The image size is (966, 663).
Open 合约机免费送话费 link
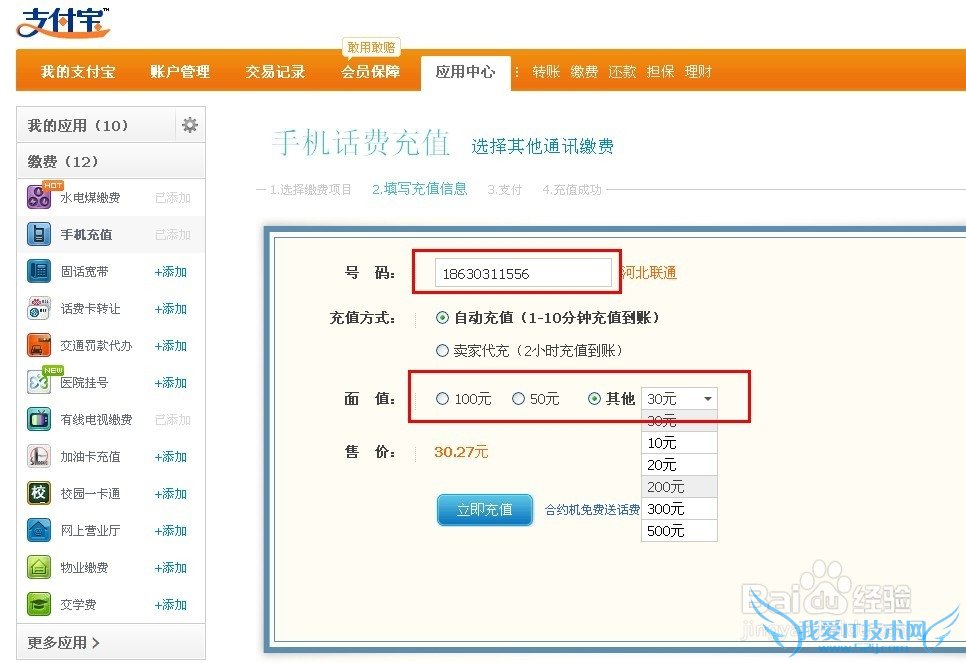click(592, 510)
